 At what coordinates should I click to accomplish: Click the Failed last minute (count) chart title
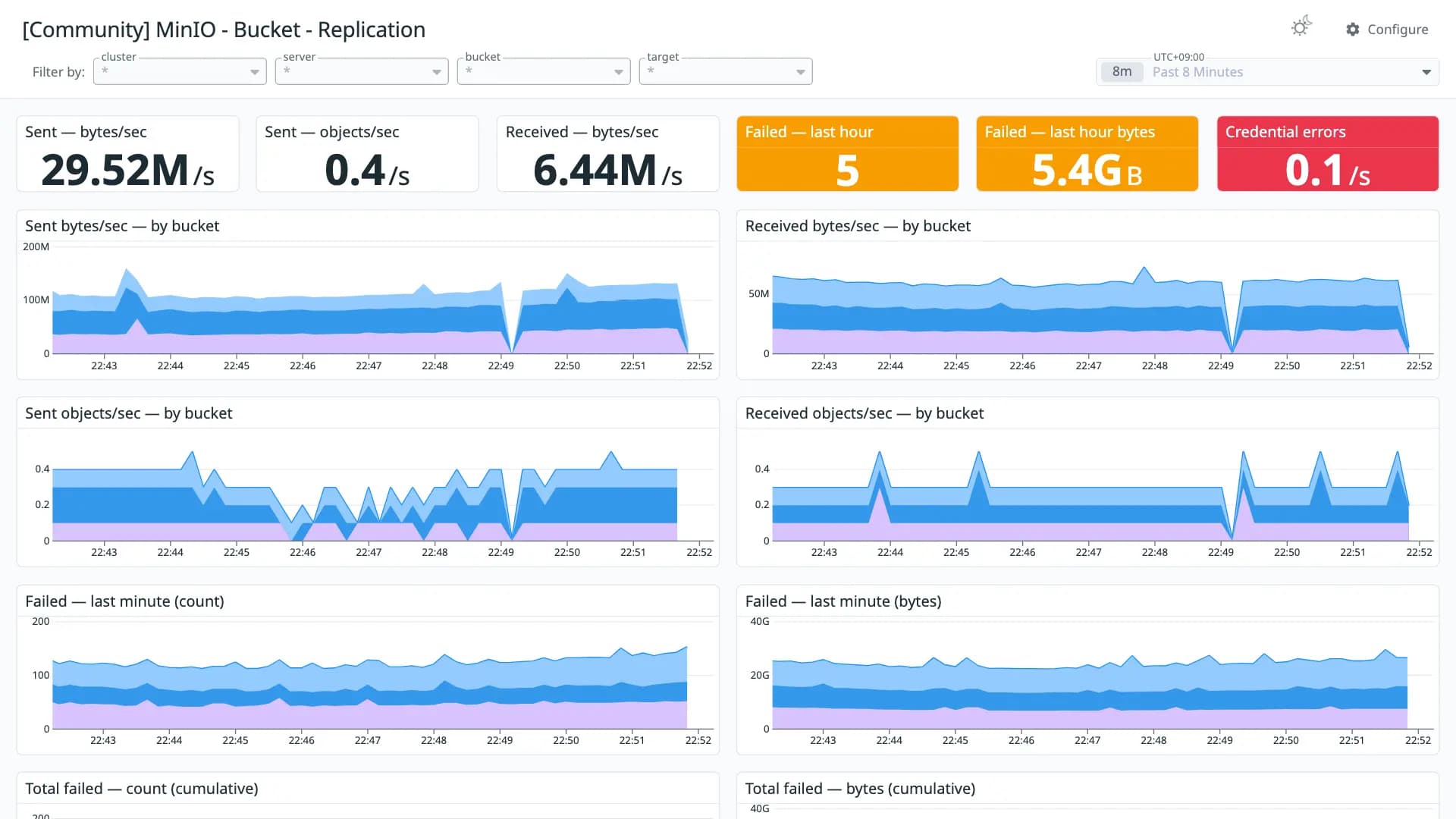tap(124, 601)
